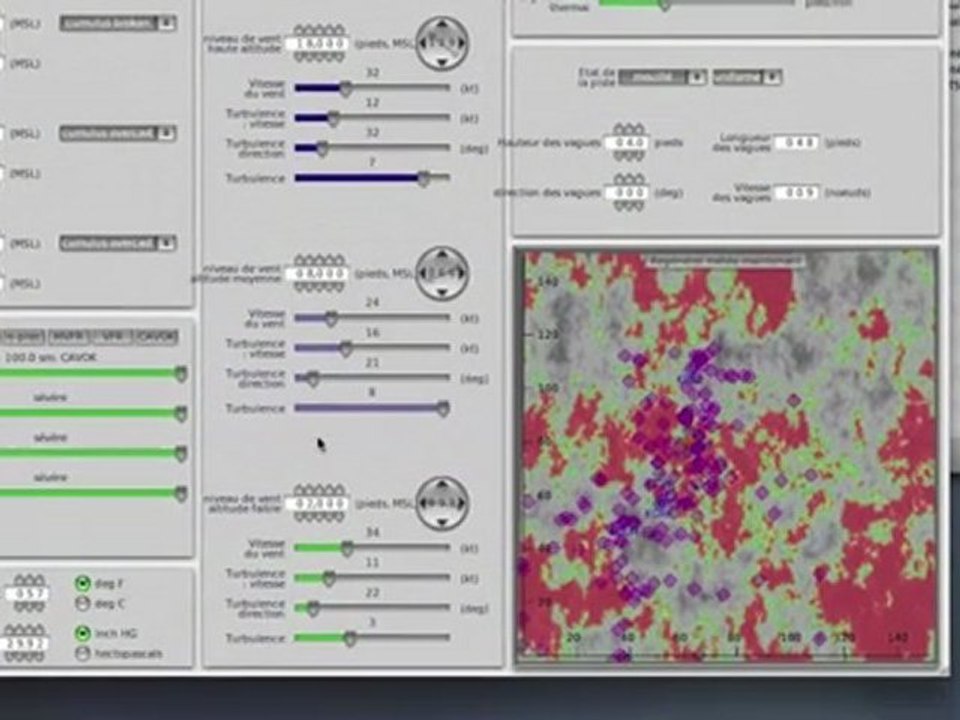Click the mid-altitude wind direction dial
Viewport: 960px width, 720px height.
442,273
